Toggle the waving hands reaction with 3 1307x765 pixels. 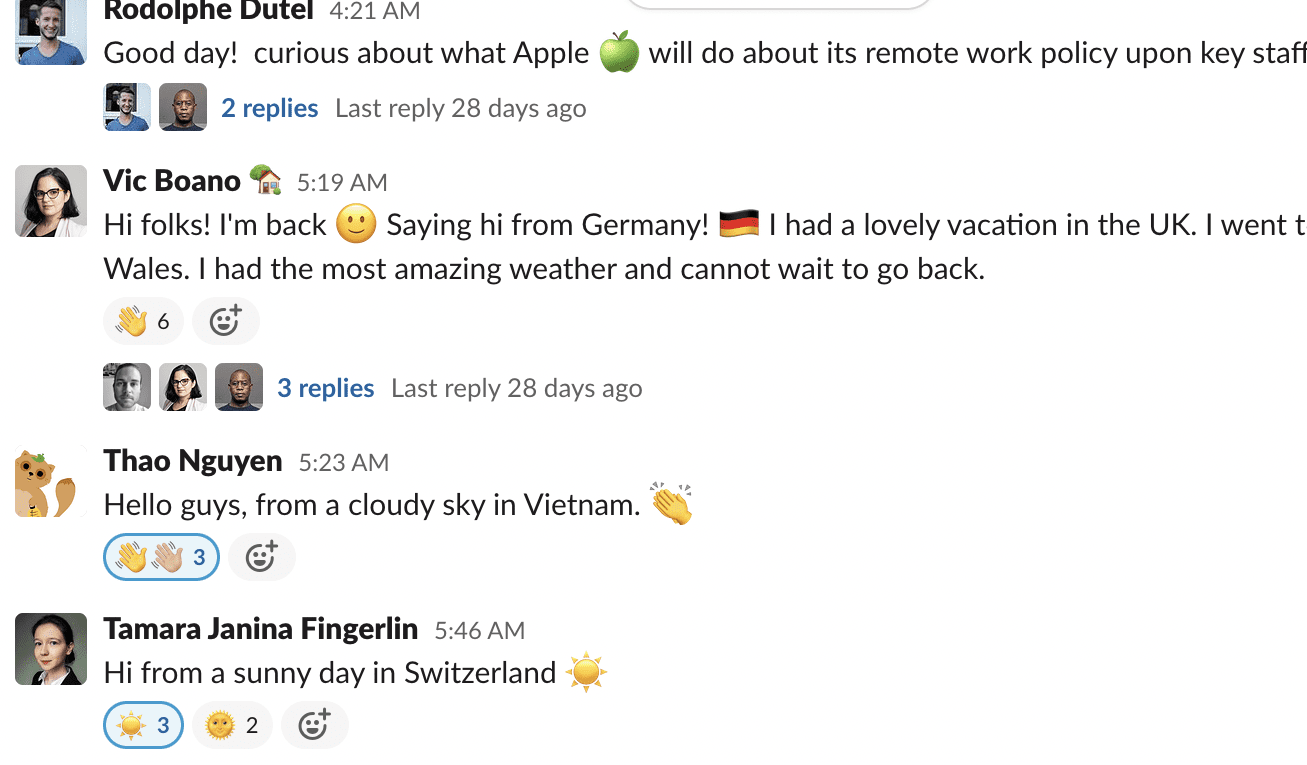161,557
